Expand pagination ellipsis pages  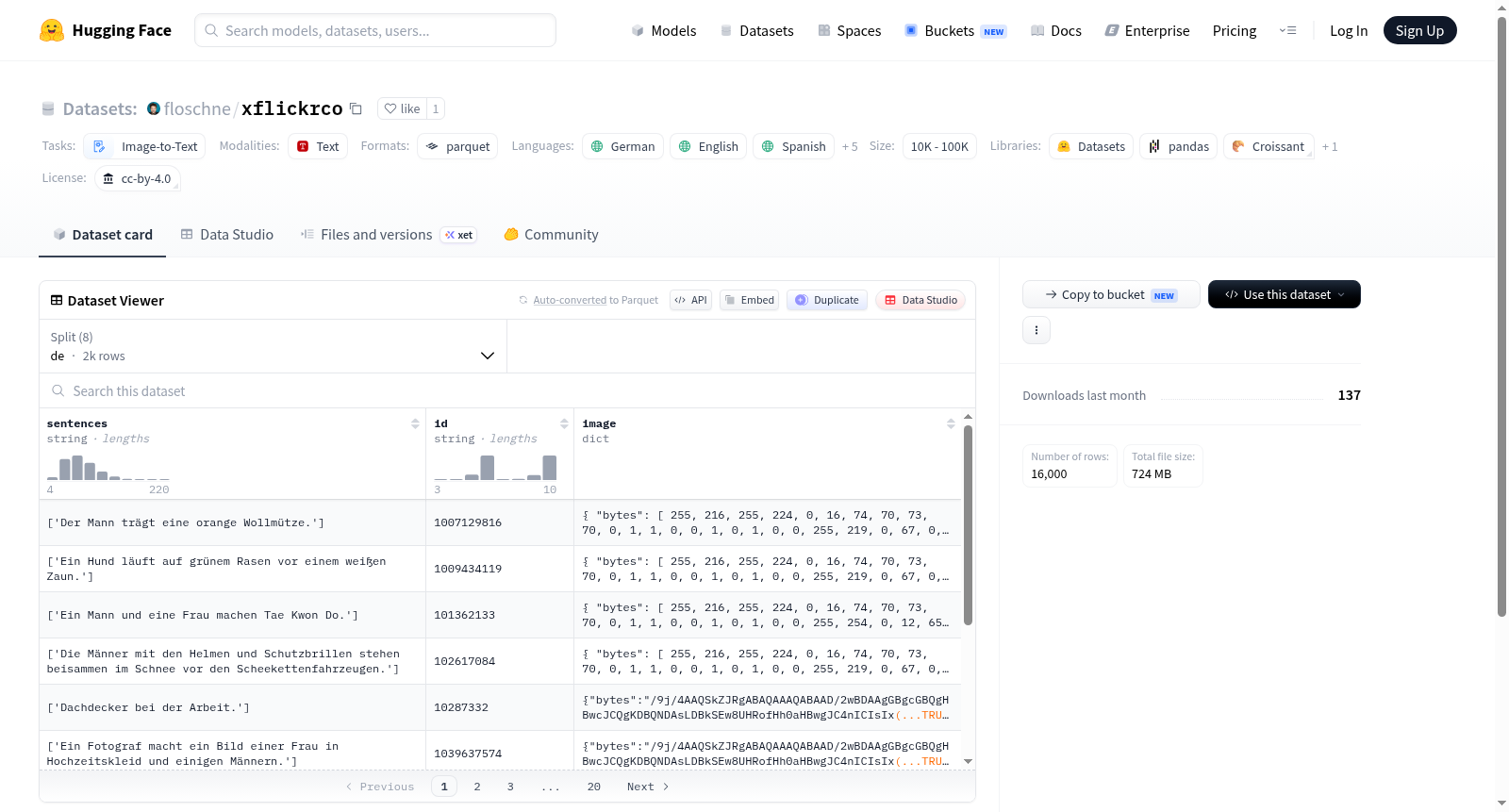point(551,787)
